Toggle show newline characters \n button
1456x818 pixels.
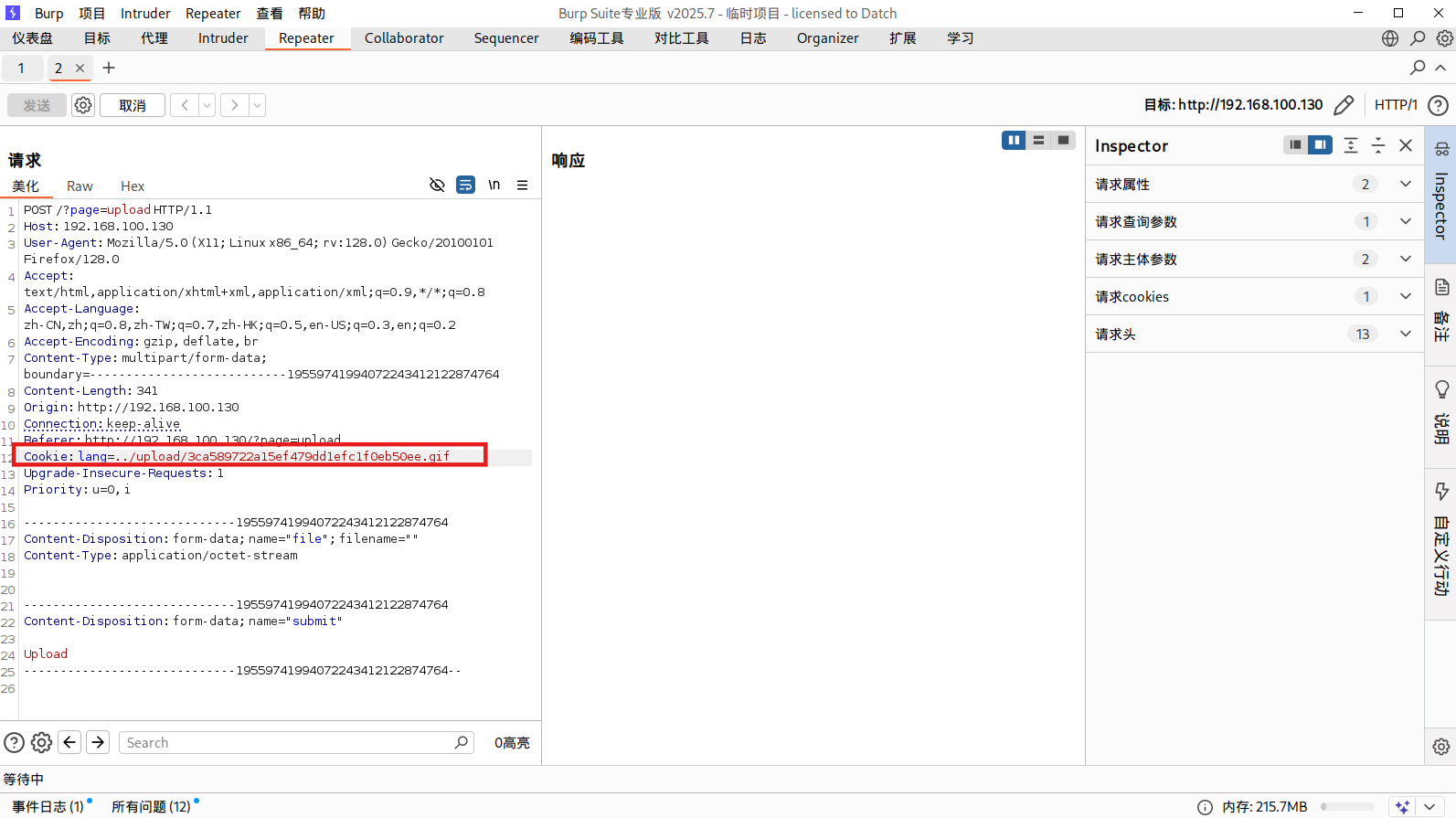click(494, 185)
